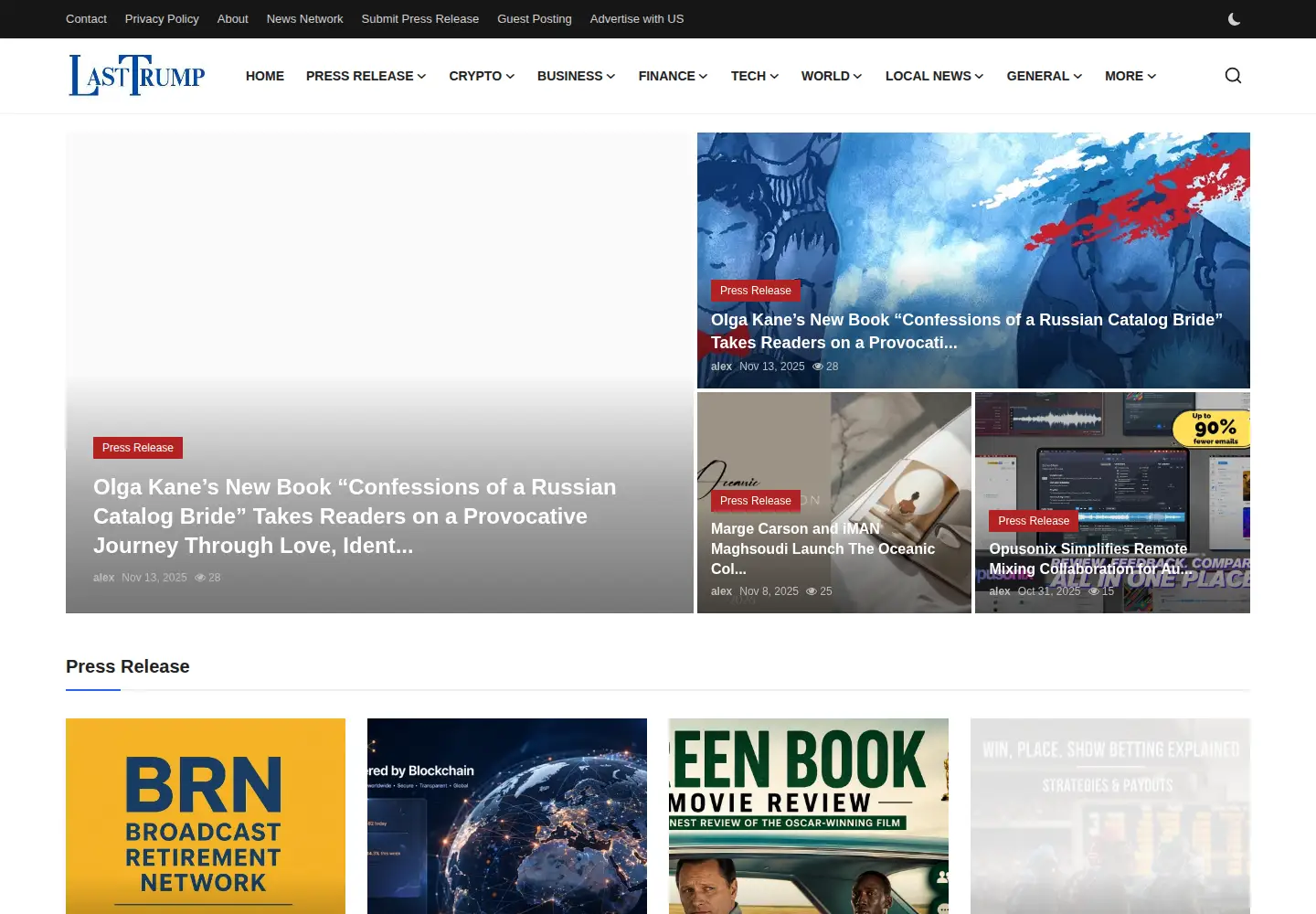
Task: Select the HOME menu item
Action: [x=265, y=76]
